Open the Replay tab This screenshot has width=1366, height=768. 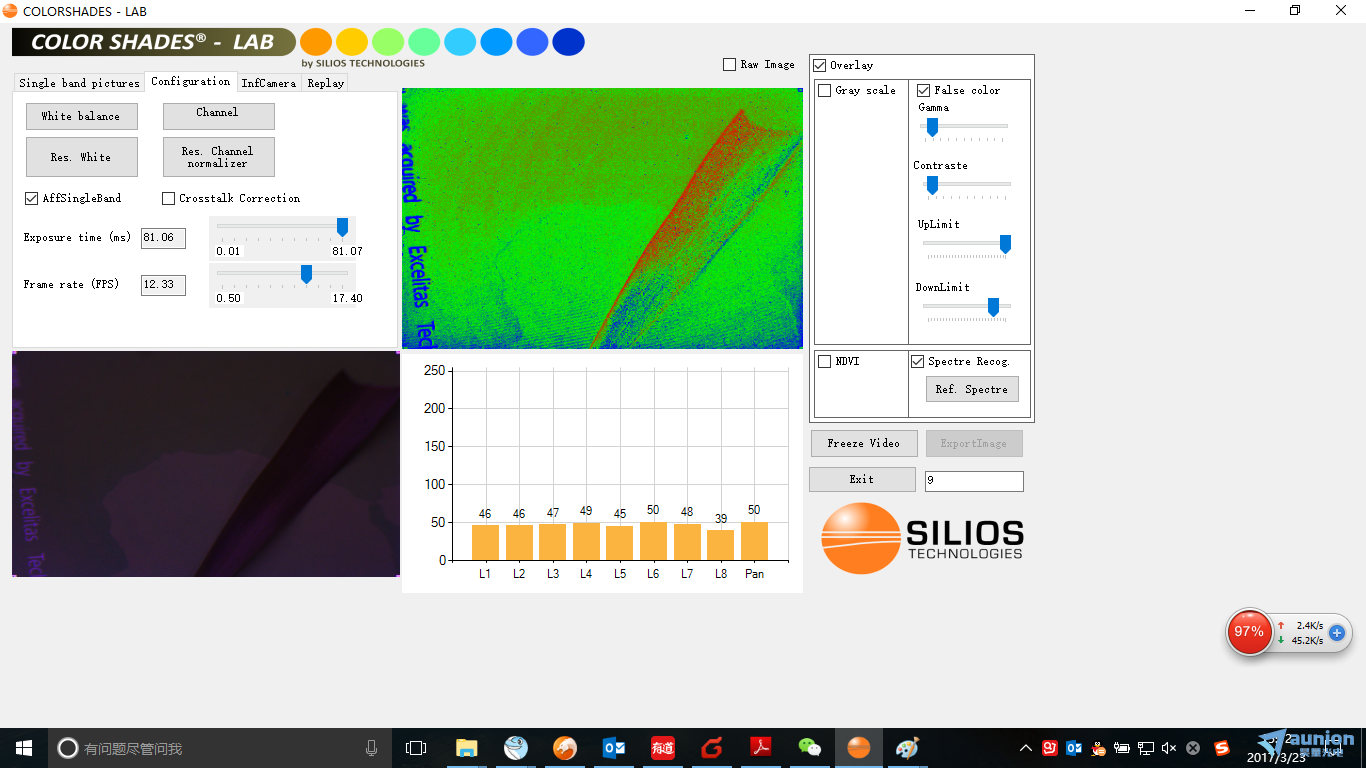click(326, 83)
